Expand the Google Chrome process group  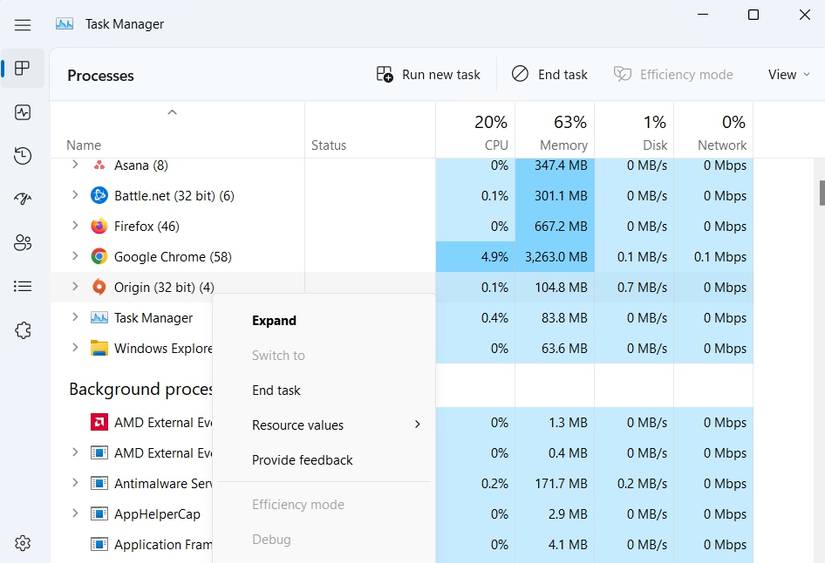(75, 257)
